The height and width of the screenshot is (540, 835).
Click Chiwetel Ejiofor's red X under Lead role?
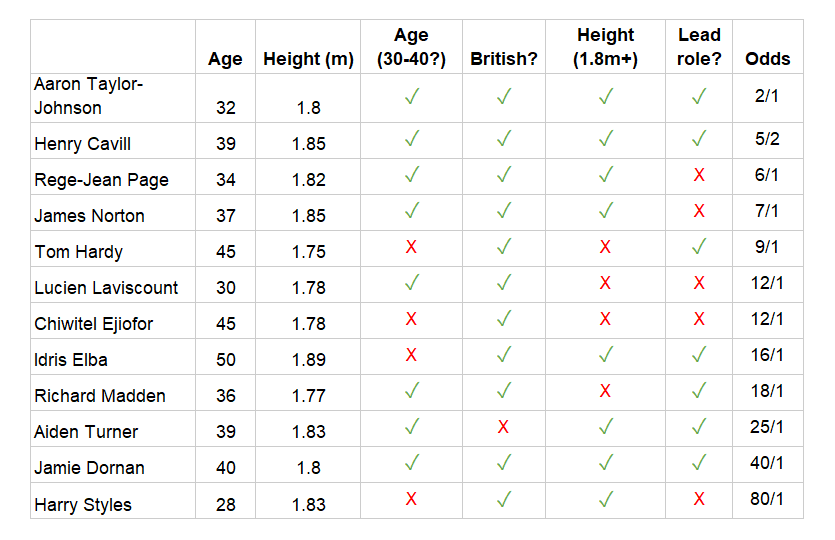pos(699,319)
